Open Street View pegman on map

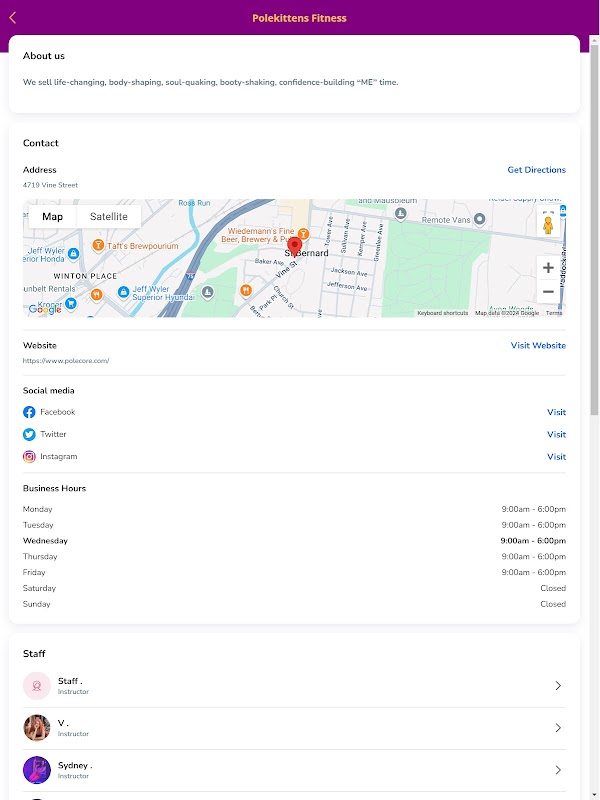[548, 225]
